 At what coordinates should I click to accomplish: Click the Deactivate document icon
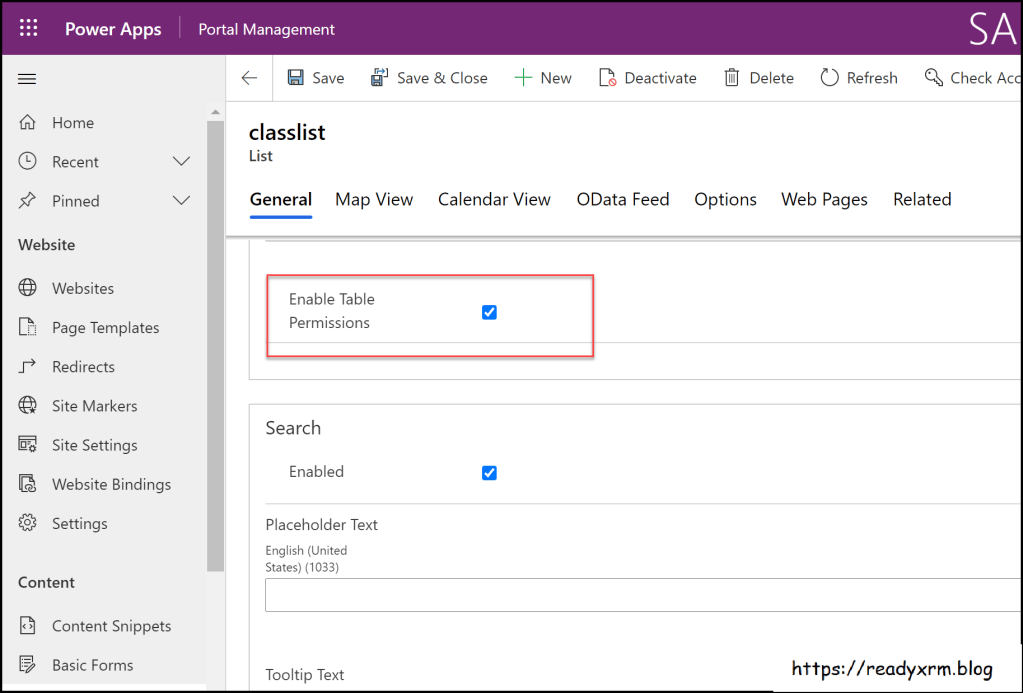[x=607, y=78]
